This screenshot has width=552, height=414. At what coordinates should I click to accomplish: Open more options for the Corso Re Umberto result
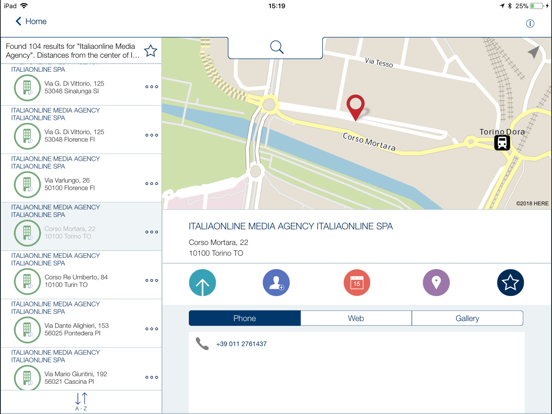pos(151,281)
